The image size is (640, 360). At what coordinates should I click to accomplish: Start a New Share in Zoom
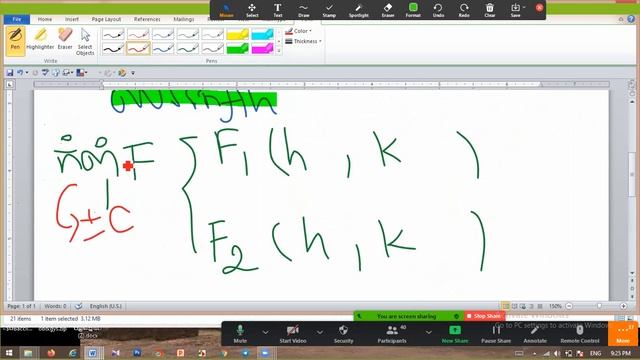coord(455,334)
